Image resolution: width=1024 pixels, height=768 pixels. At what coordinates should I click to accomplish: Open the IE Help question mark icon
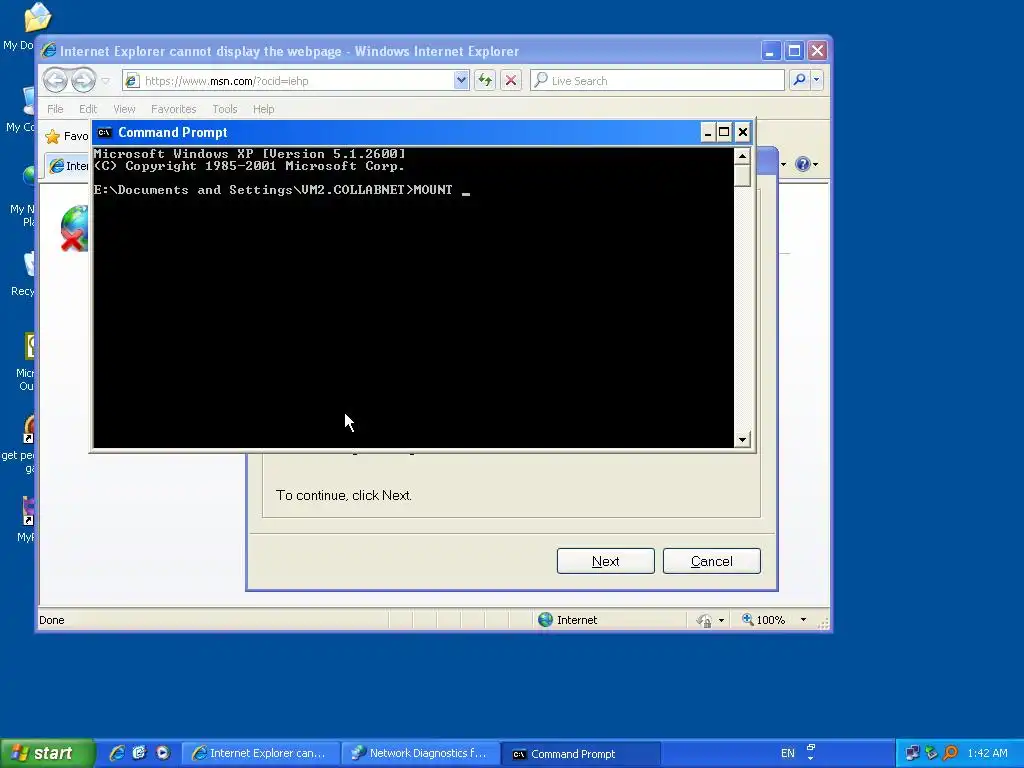click(x=803, y=164)
